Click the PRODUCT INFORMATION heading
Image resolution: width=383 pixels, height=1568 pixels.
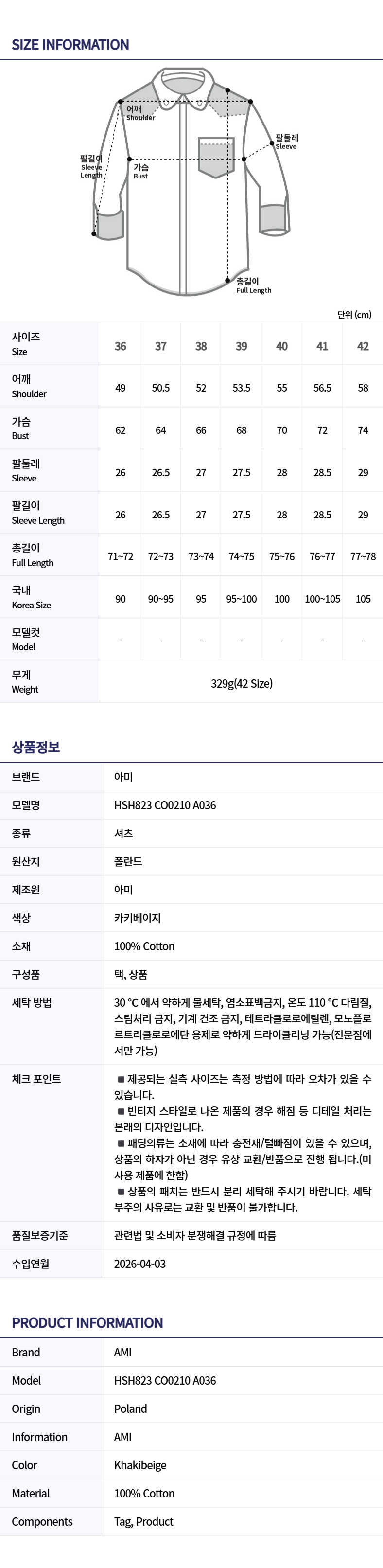[87, 1323]
